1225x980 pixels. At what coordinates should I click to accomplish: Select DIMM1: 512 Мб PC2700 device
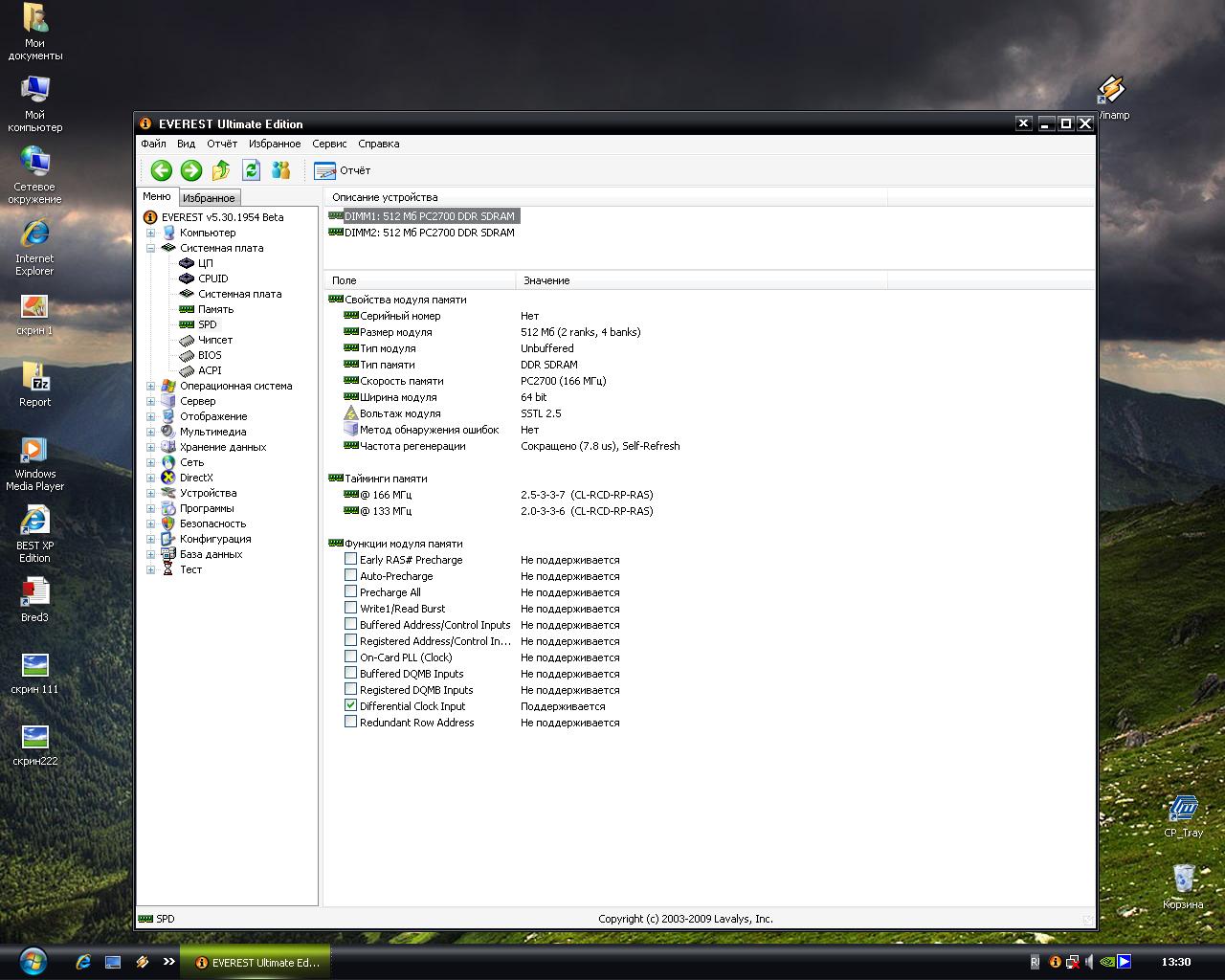[430, 216]
